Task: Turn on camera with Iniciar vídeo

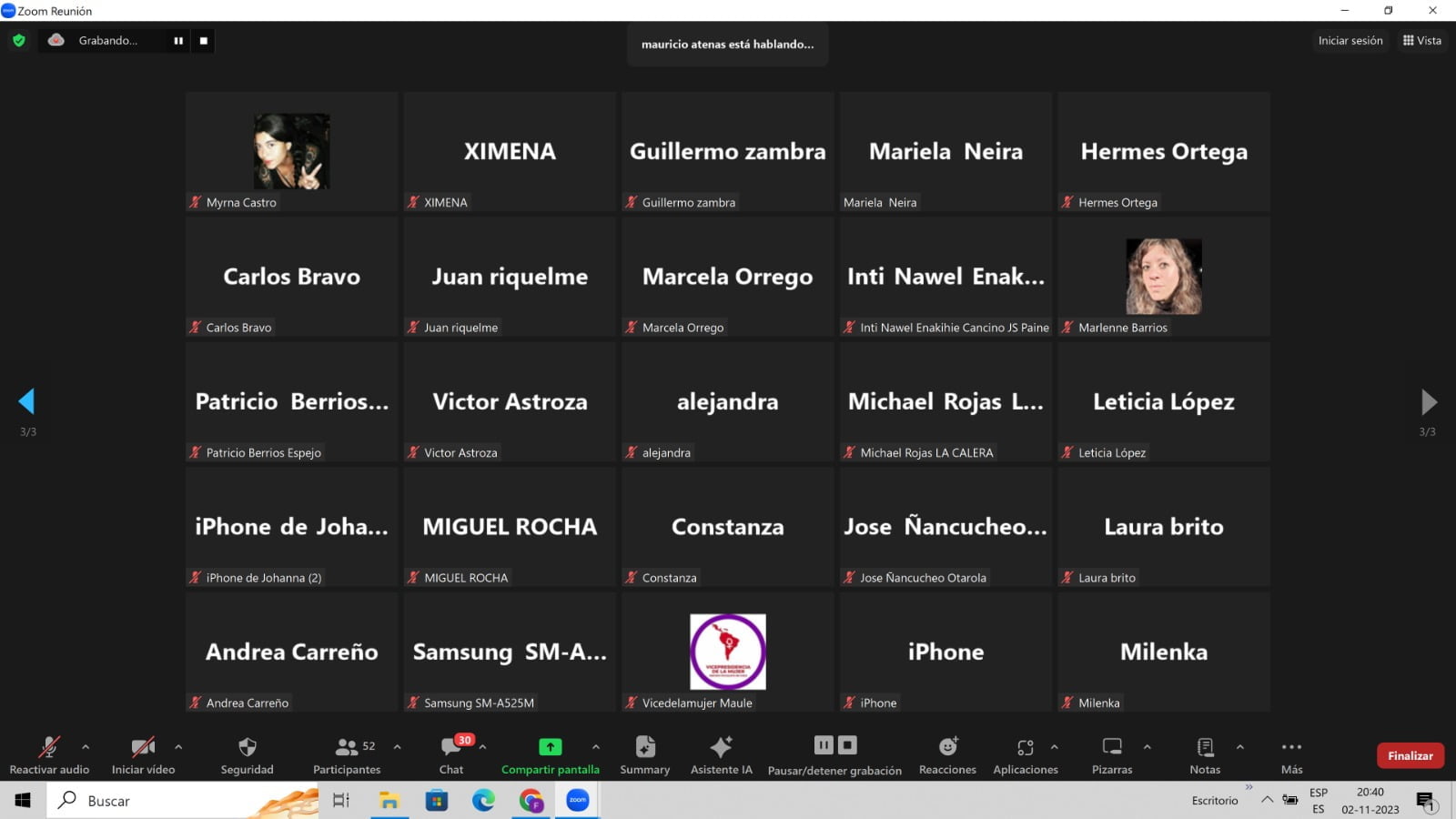Action: click(x=143, y=747)
